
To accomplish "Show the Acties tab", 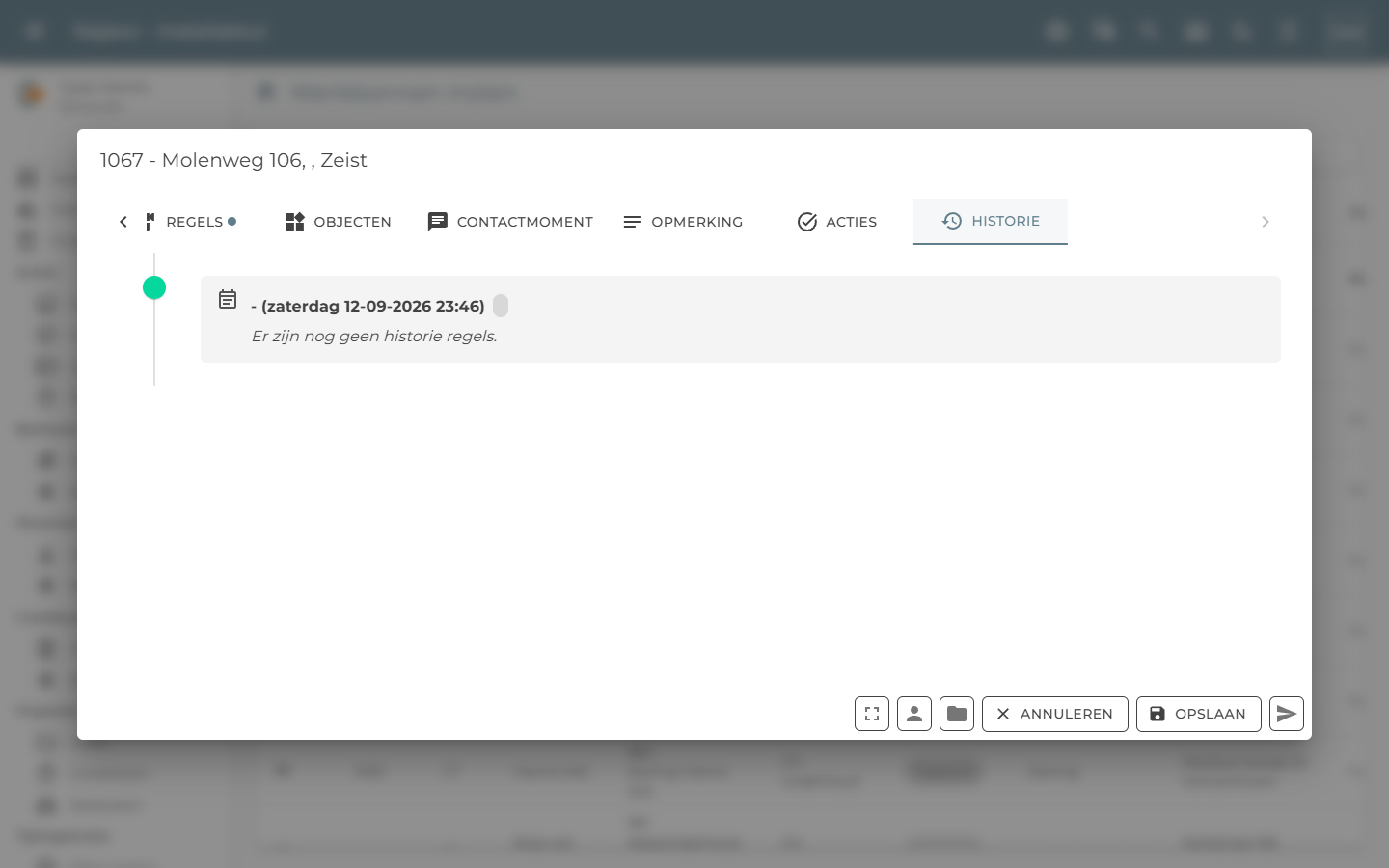I will pos(837,222).
